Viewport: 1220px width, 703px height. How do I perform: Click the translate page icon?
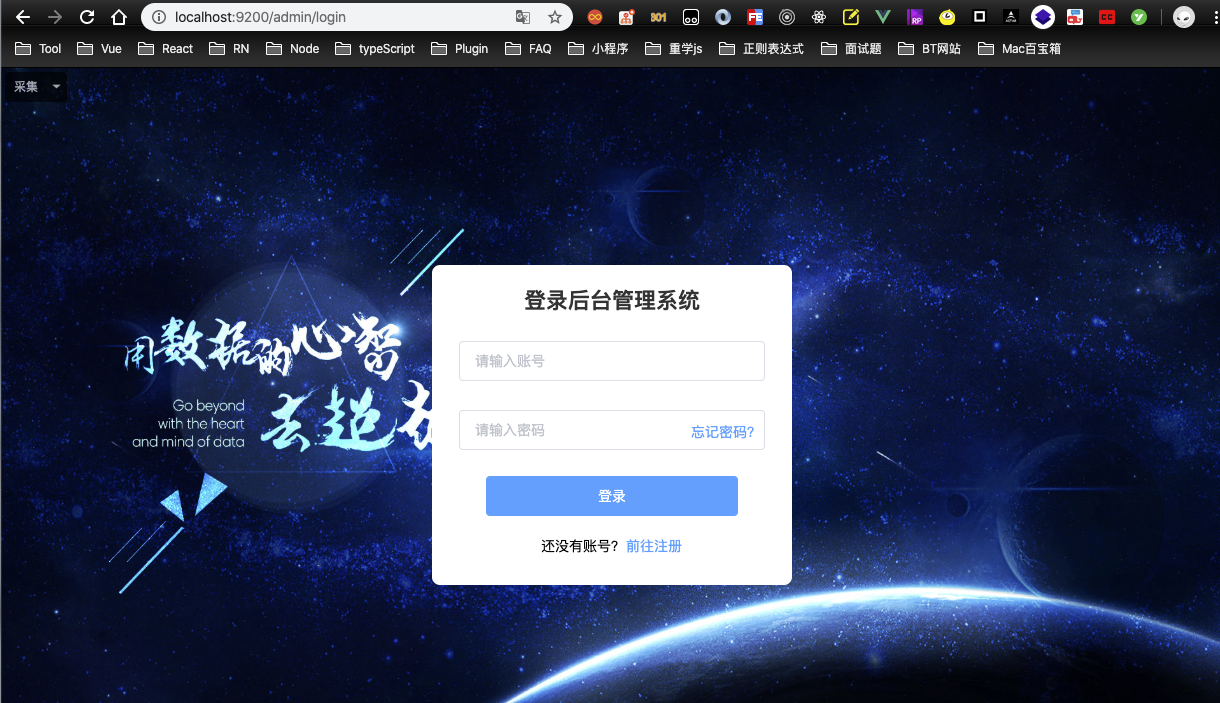[523, 17]
